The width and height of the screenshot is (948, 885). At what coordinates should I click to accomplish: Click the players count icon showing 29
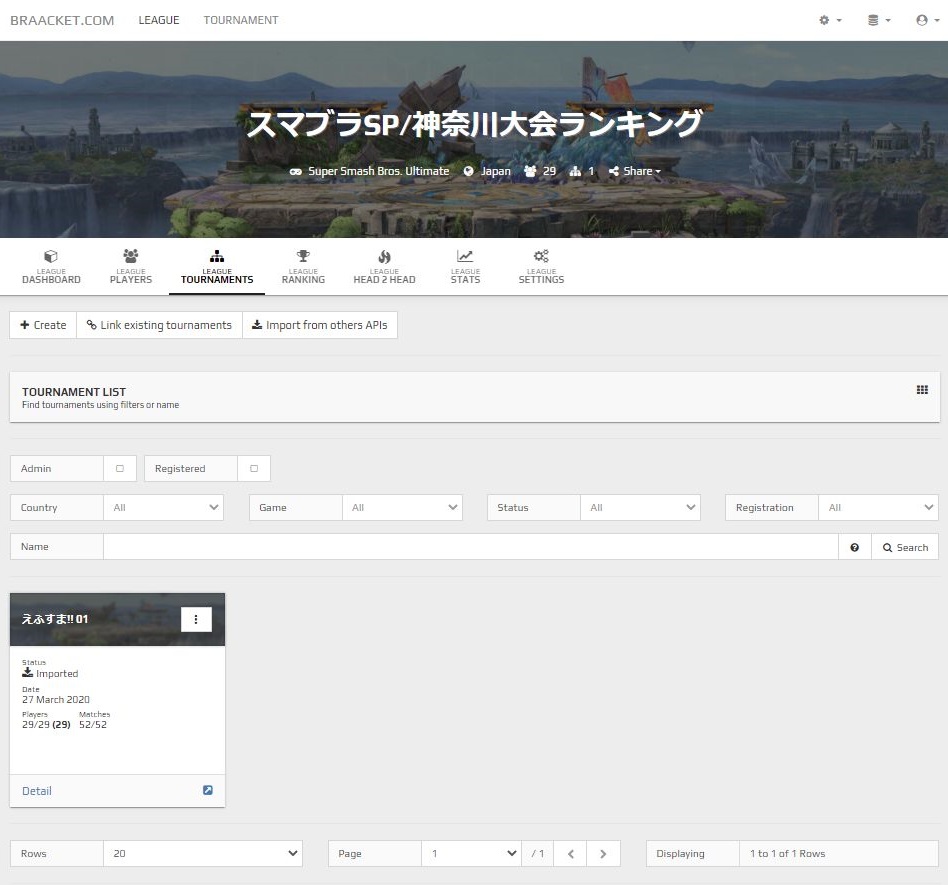[530, 171]
